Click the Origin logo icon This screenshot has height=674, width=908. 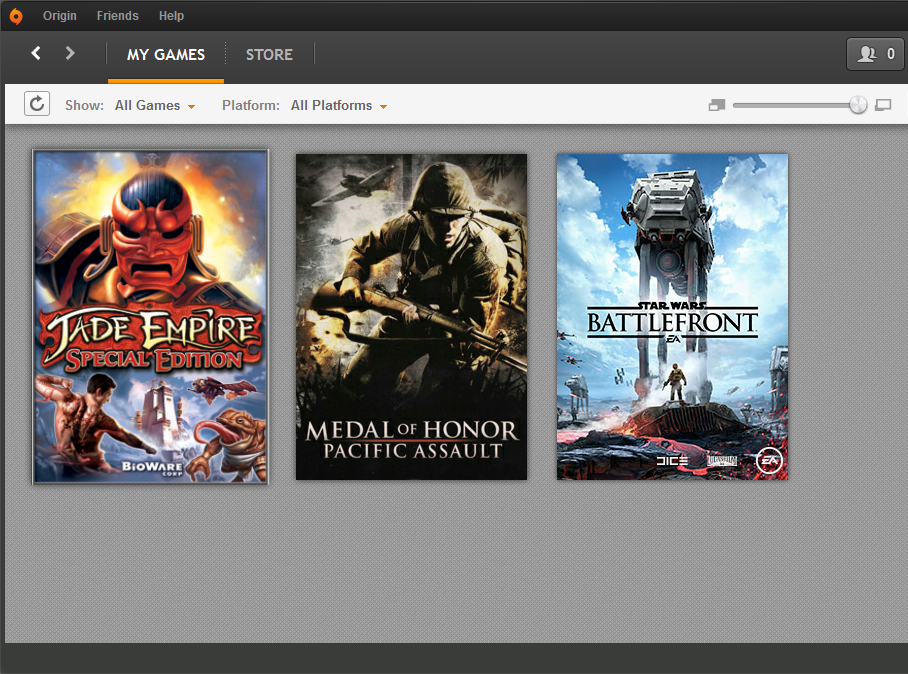(x=16, y=16)
